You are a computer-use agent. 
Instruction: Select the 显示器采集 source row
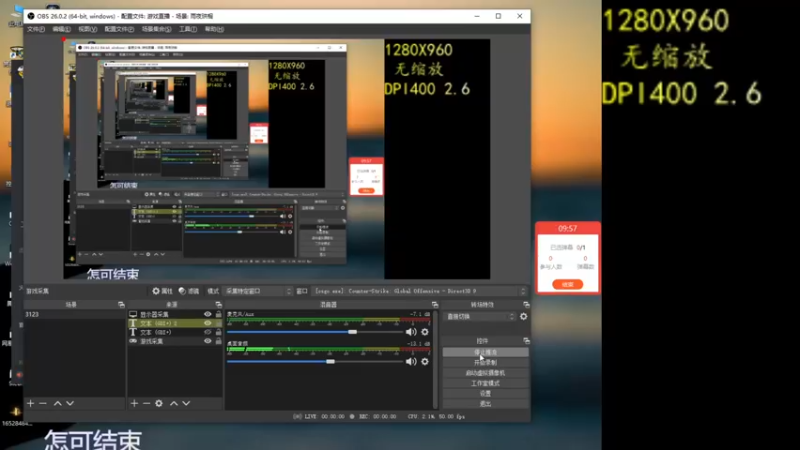coord(175,314)
